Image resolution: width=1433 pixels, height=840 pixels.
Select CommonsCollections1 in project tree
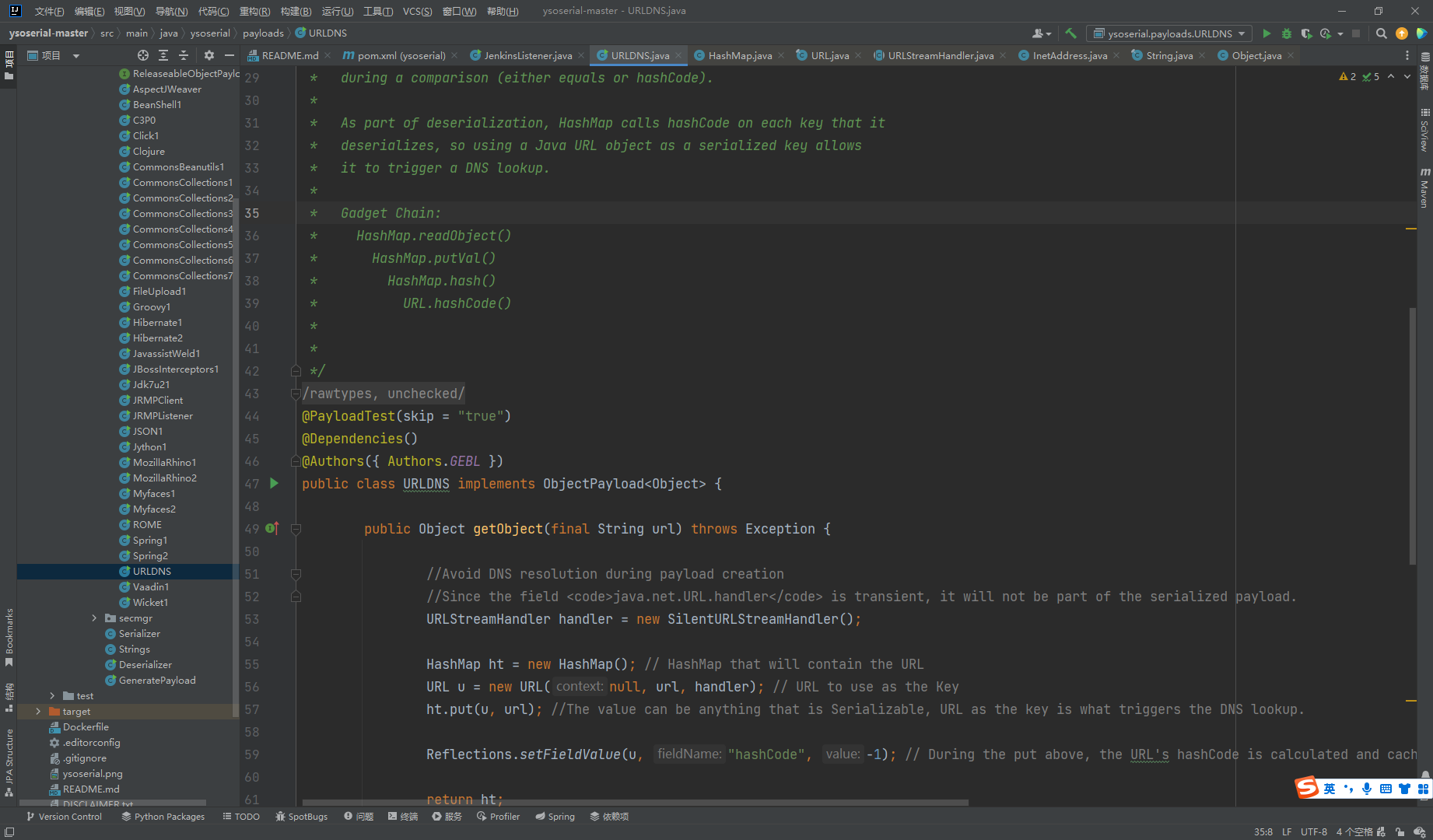tap(182, 182)
